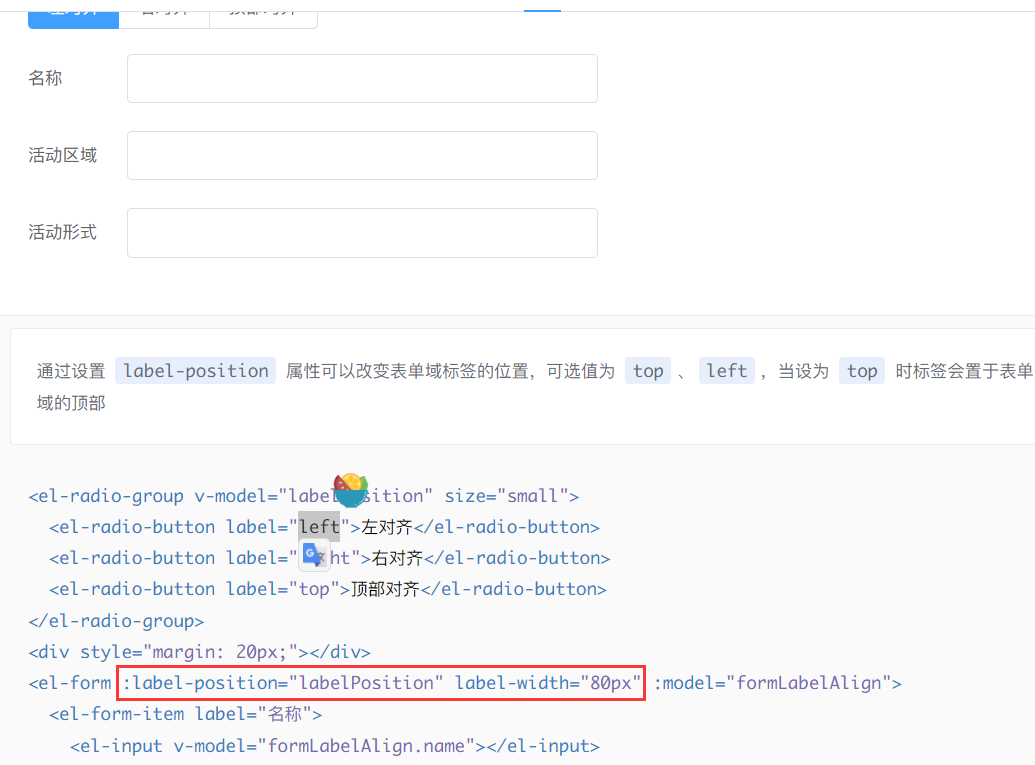Click the 活动区域 input field

[x=361, y=155]
